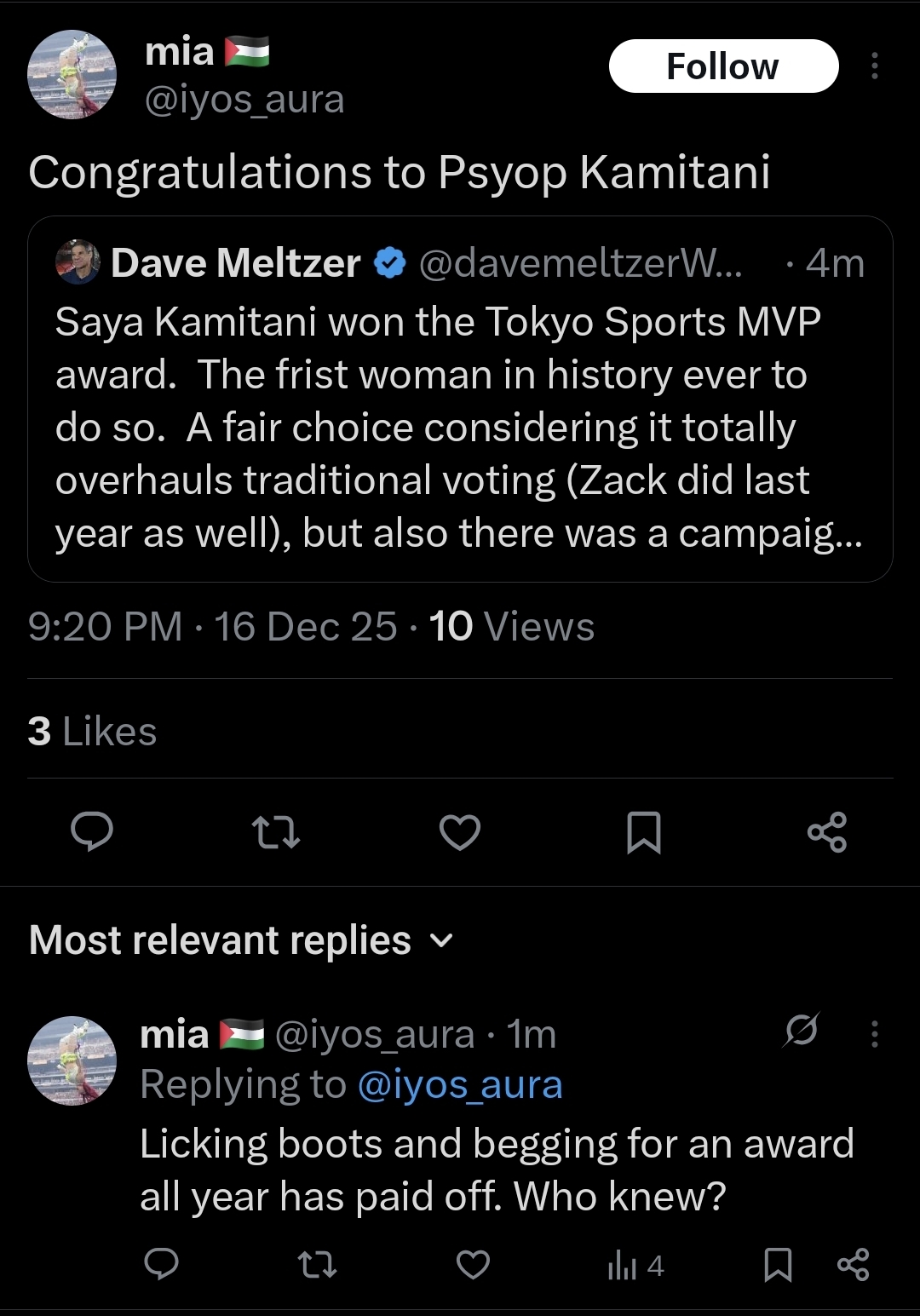Repost the reply about licking boots
This screenshot has width=920, height=1316.
[318, 1265]
